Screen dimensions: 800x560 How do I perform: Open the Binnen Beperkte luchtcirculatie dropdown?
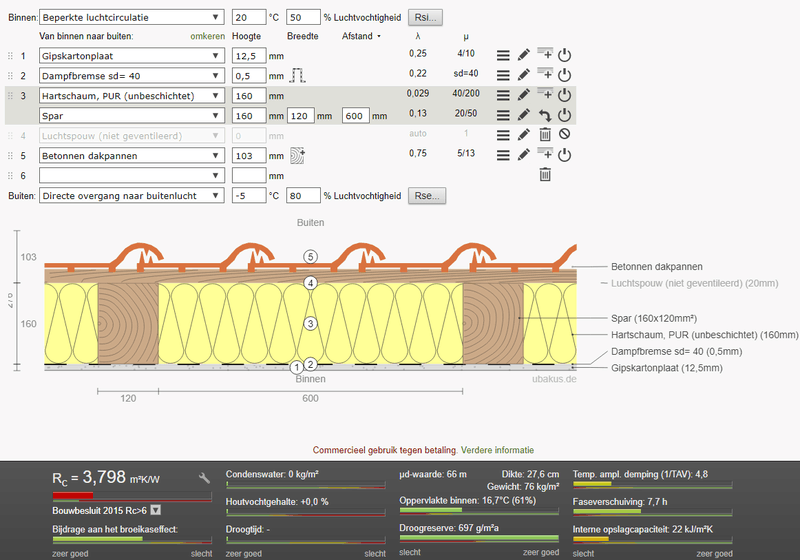click(x=132, y=17)
